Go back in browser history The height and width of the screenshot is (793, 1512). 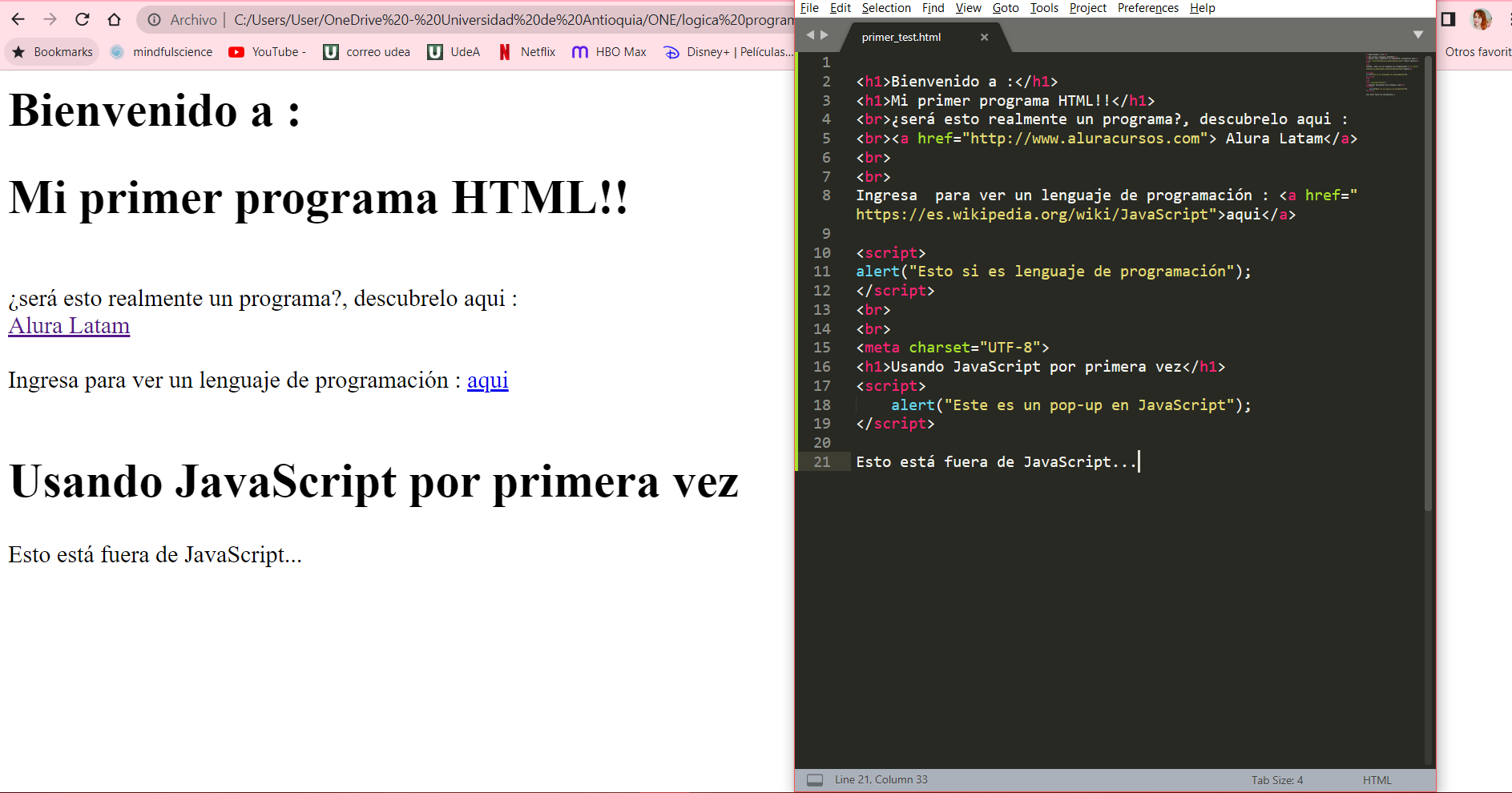pyautogui.click(x=18, y=19)
